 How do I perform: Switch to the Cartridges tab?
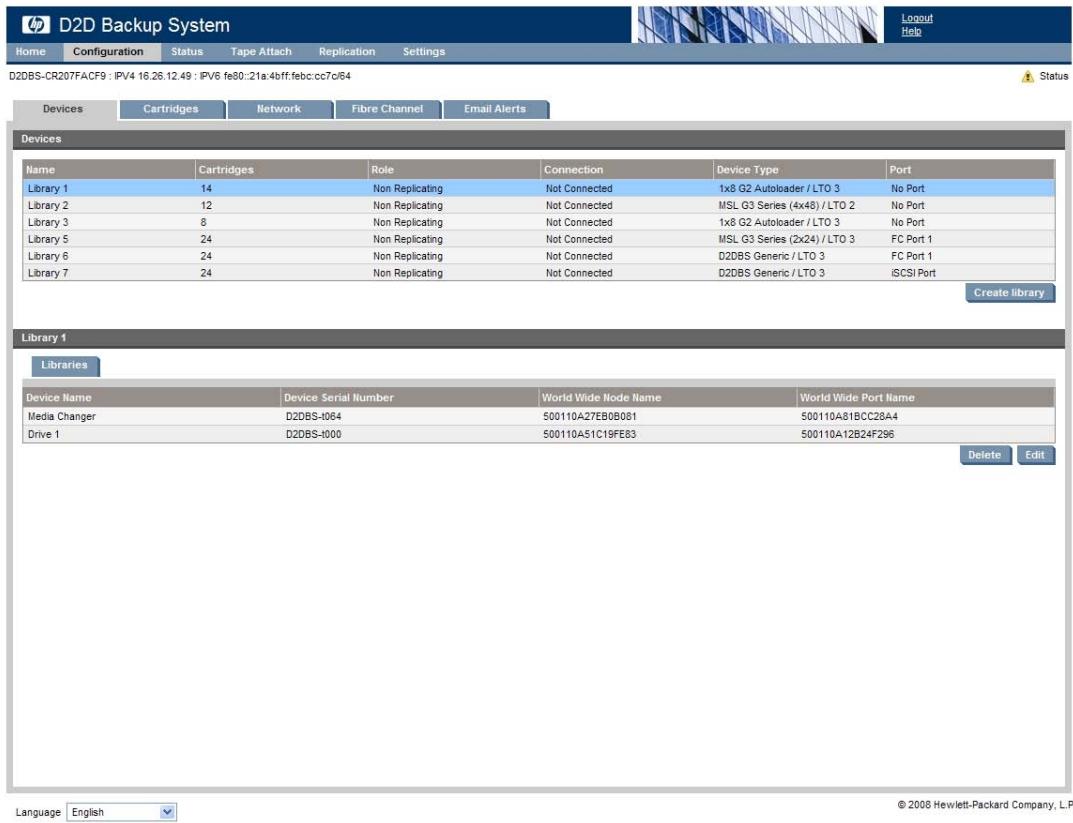click(x=171, y=109)
